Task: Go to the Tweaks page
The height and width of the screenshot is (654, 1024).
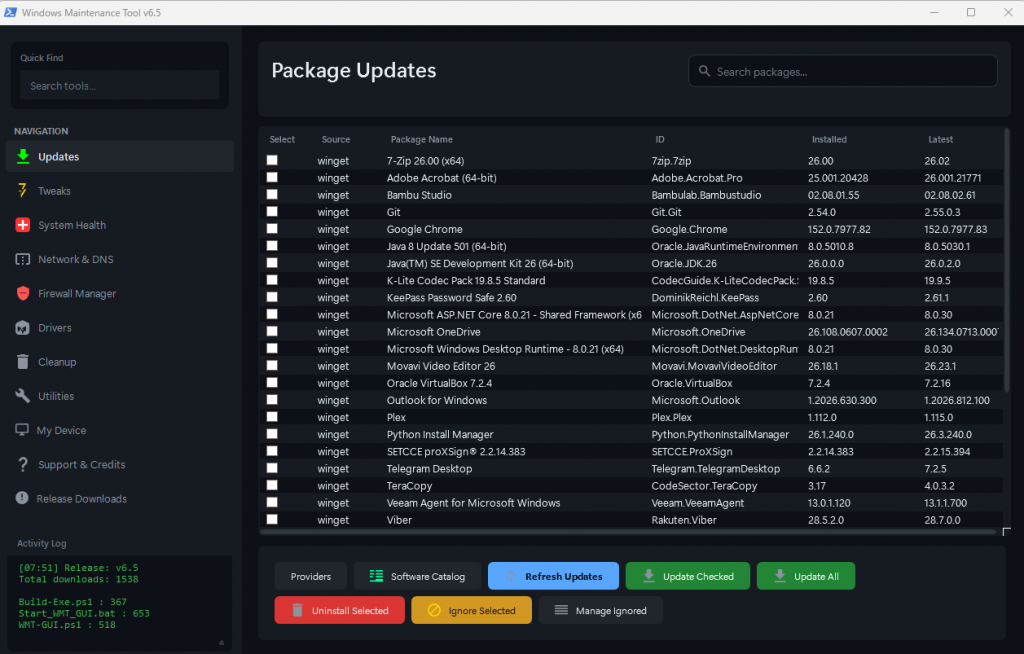Action: (x=120, y=191)
